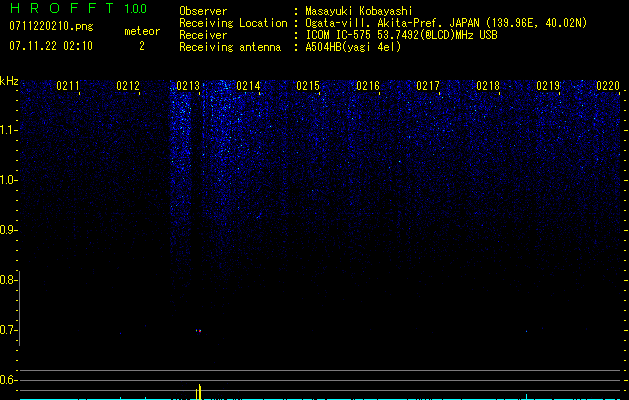This screenshot has height=400, width=629.
Task: Click the faint blue echo dot near 0219 at 0.7 kHz
Action: [526, 331]
